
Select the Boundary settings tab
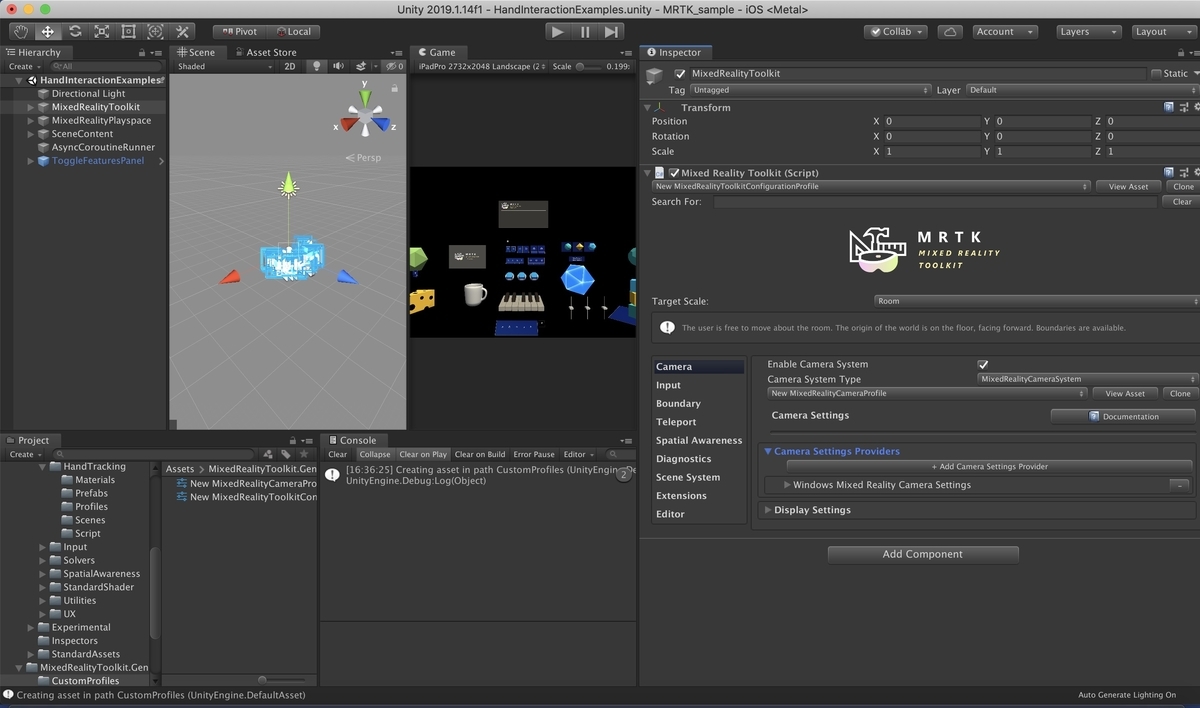coord(698,404)
